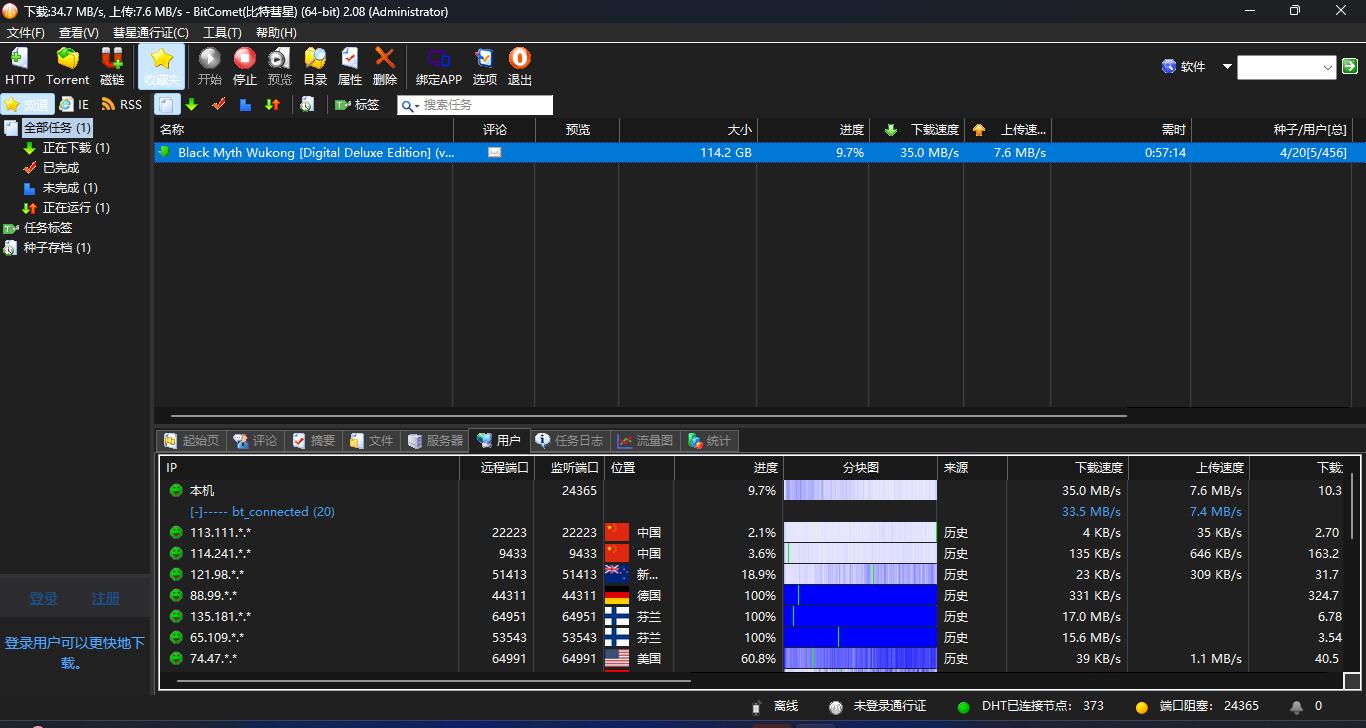Sort tasks by 大小 column header
This screenshot has height=728, width=1366.
pyautogui.click(x=688, y=130)
